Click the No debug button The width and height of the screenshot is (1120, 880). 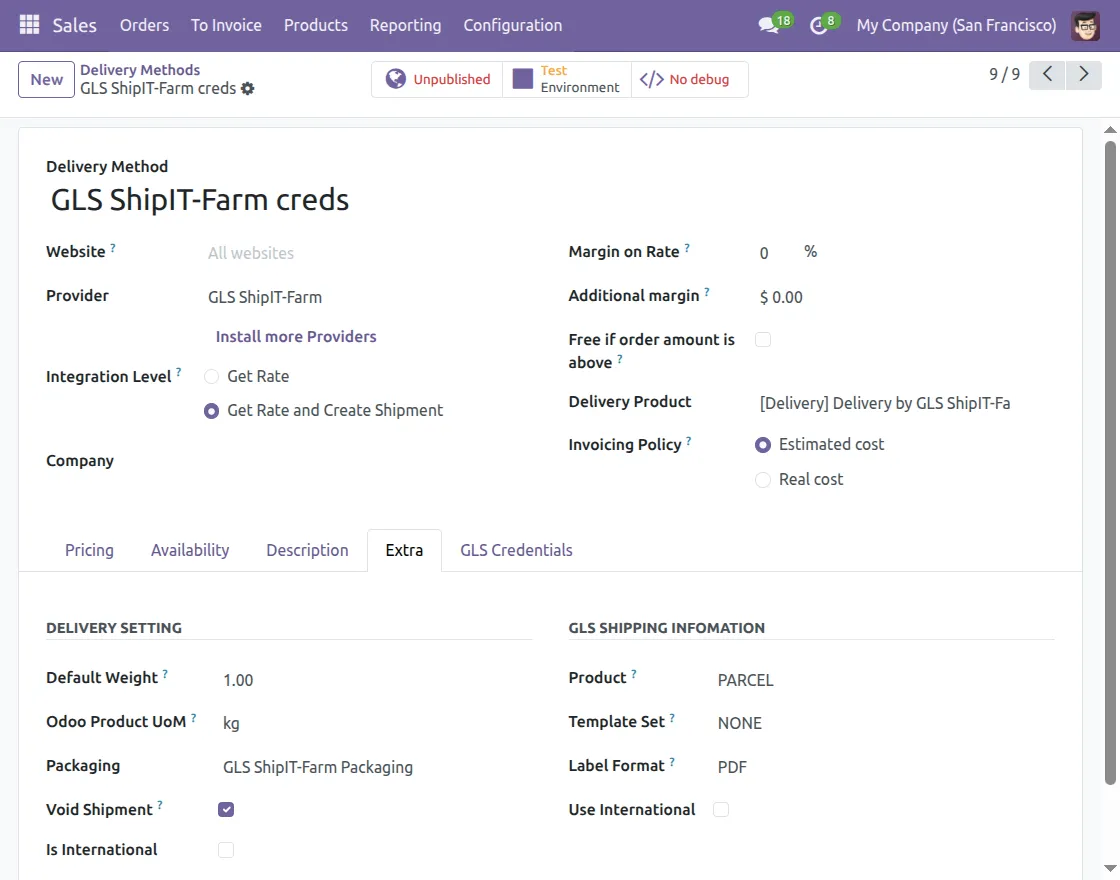click(690, 79)
